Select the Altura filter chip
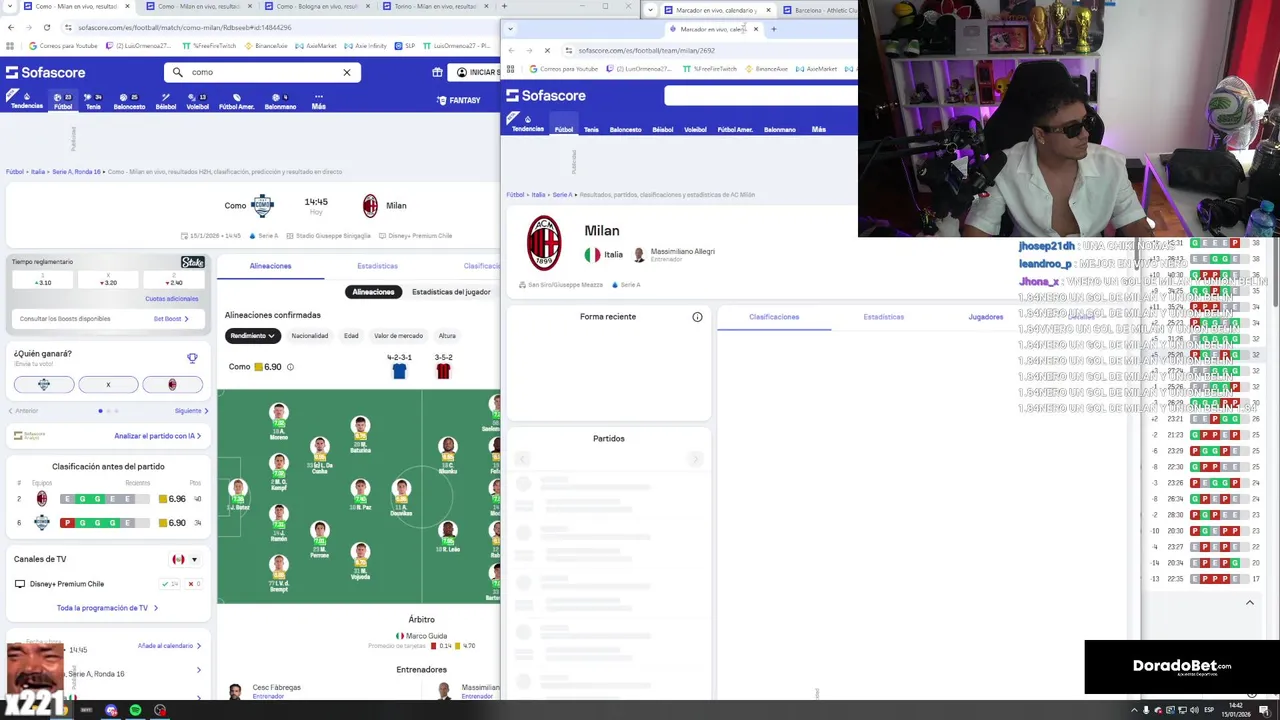Viewport: 1280px width, 720px height. click(447, 336)
